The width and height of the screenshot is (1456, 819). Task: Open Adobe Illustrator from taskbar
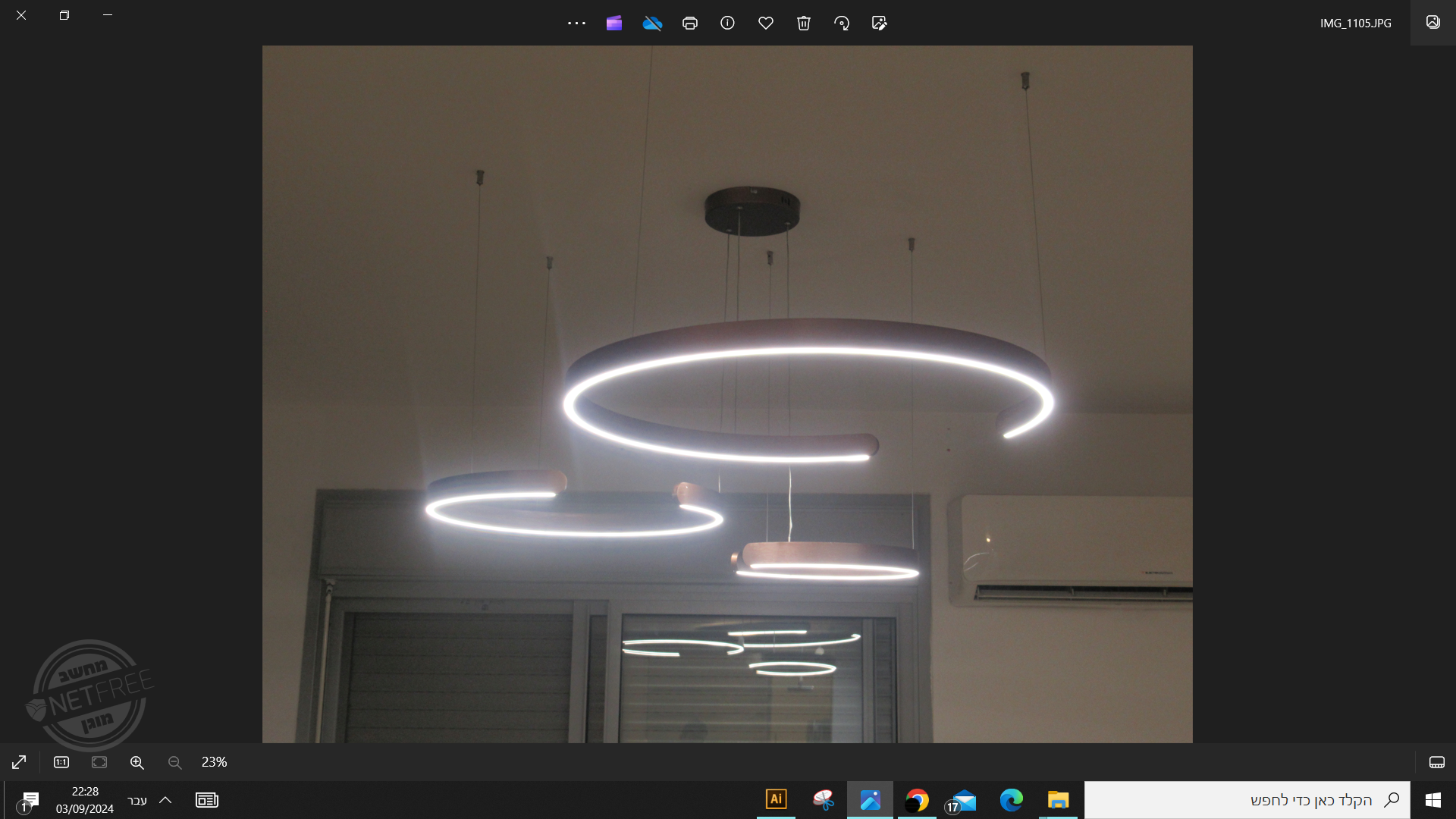click(x=776, y=799)
